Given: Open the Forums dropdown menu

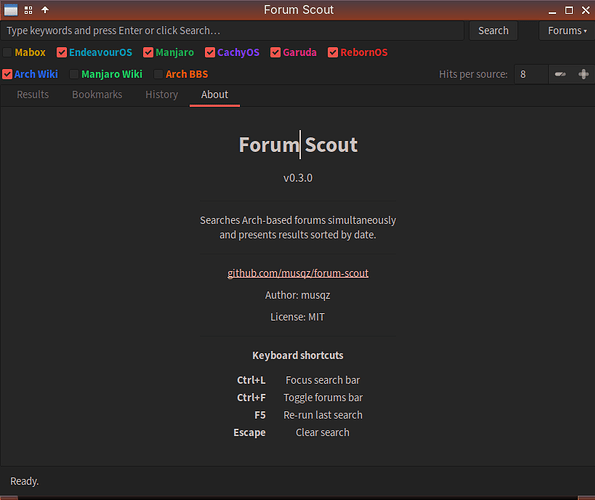Looking at the screenshot, I should pyautogui.click(x=567, y=31).
